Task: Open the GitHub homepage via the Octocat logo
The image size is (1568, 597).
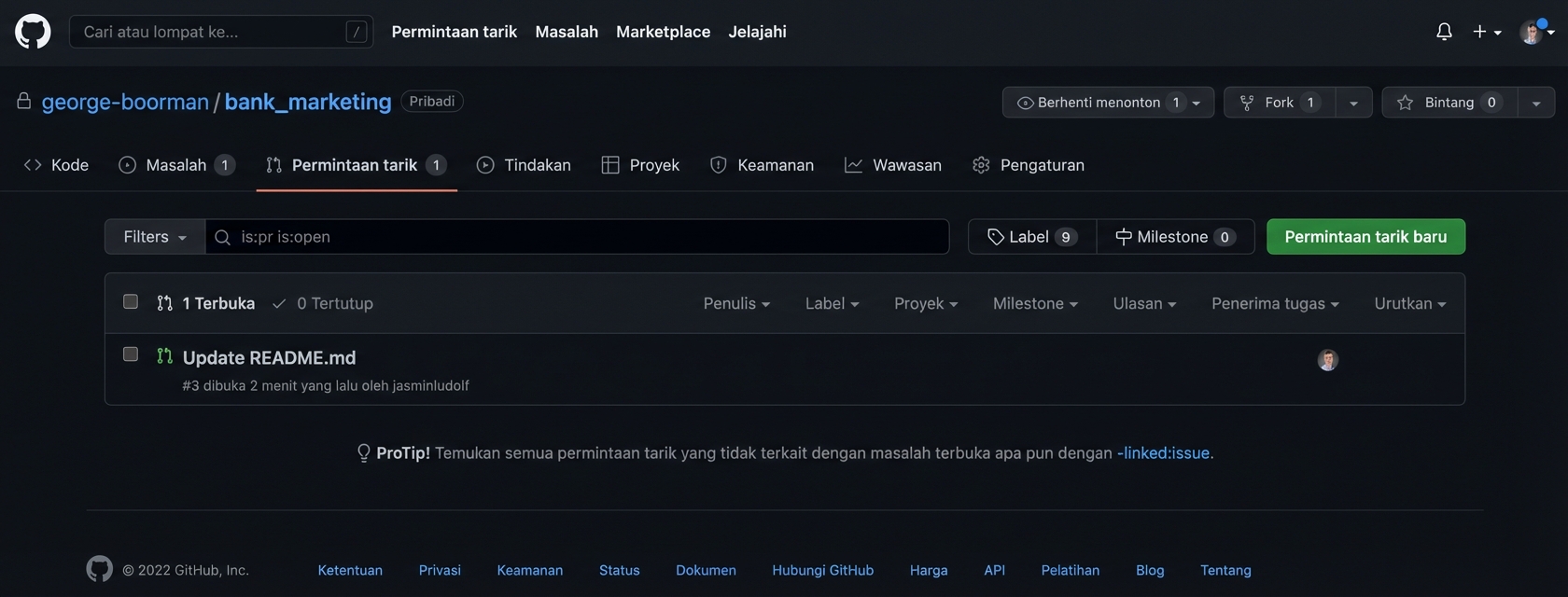Action: point(33,32)
